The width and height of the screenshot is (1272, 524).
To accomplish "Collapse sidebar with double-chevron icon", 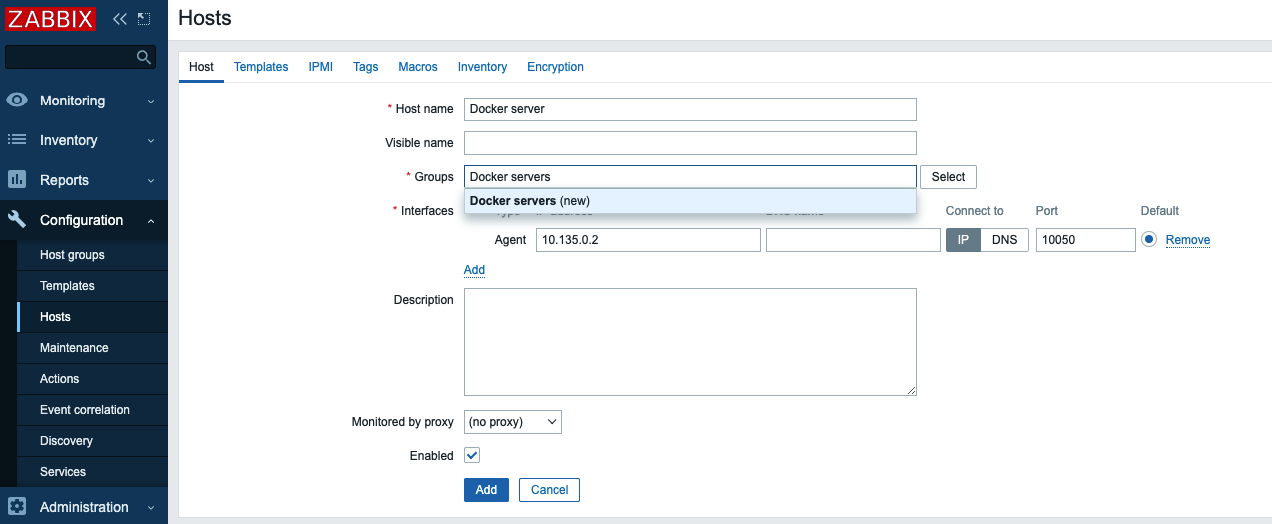I will point(120,18).
